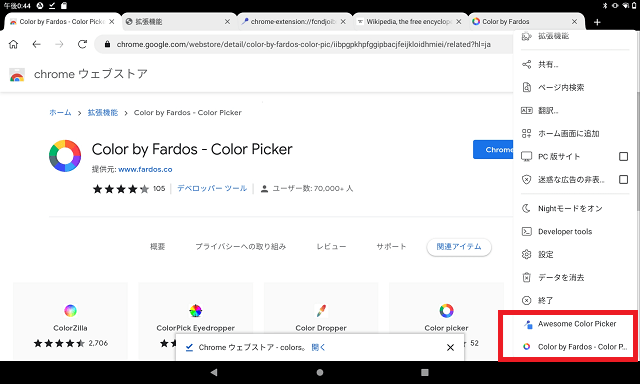The width and height of the screenshot is (640, 384).
Task: Close the 拡張機能 browser tab
Action: 227,22
